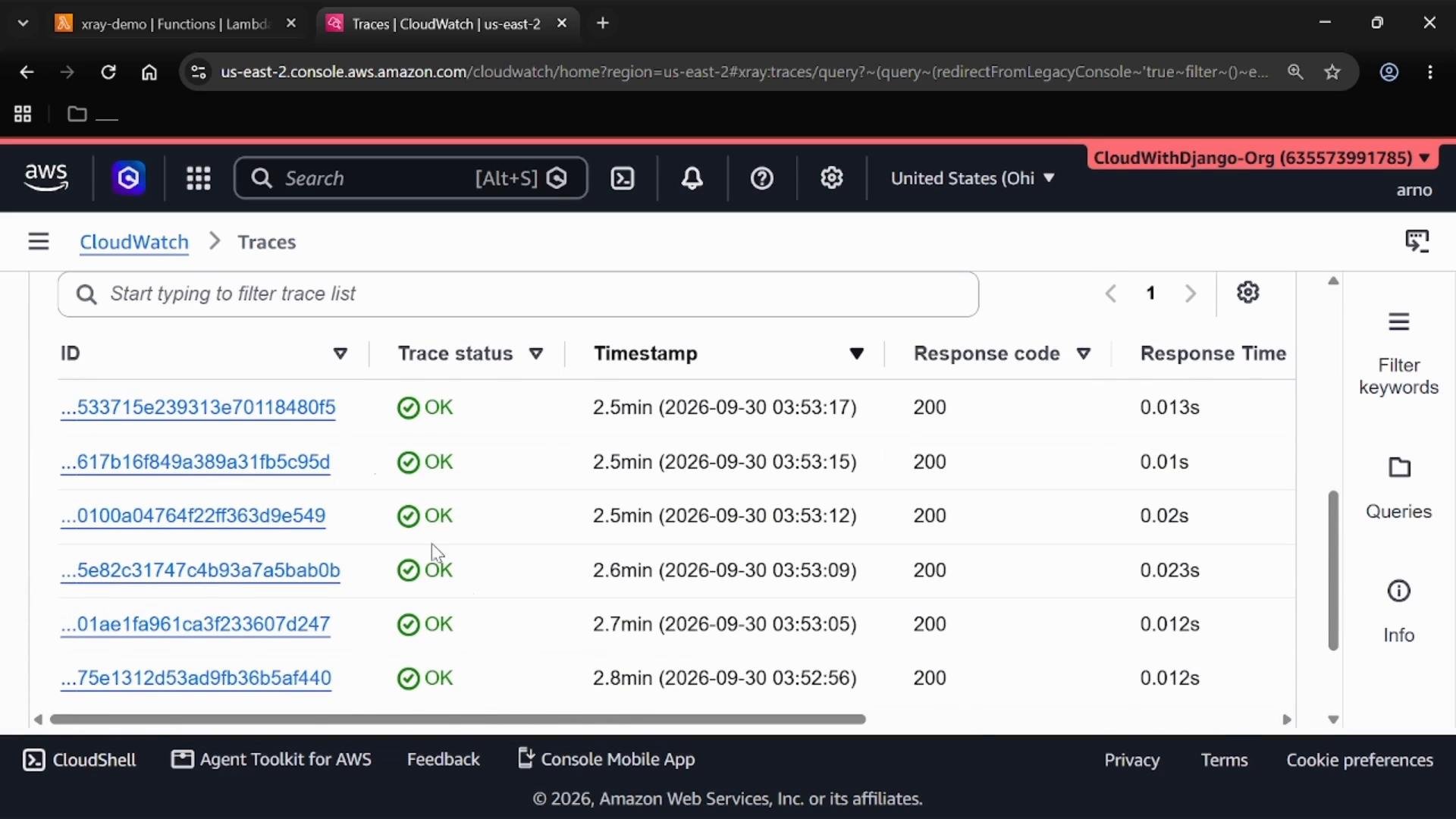
Task: Open the Chrome three-dot menu
Action: click(1430, 72)
